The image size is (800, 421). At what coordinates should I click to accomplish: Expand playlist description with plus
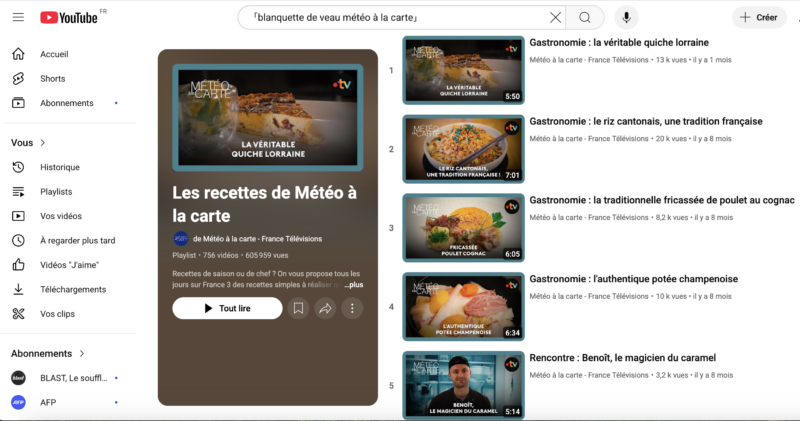tap(354, 285)
